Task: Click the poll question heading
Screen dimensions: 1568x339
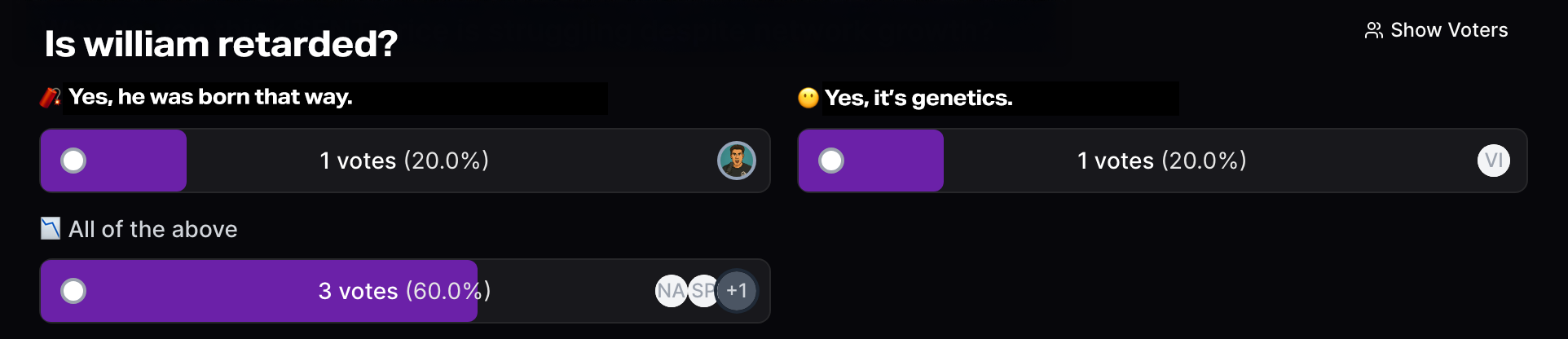Action: (x=221, y=44)
